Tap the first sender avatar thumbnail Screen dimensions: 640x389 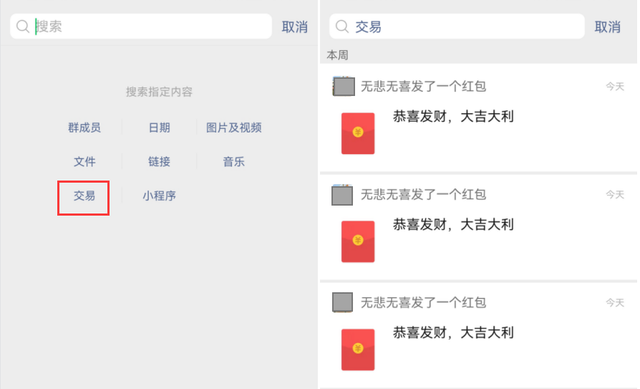pyautogui.click(x=344, y=87)
